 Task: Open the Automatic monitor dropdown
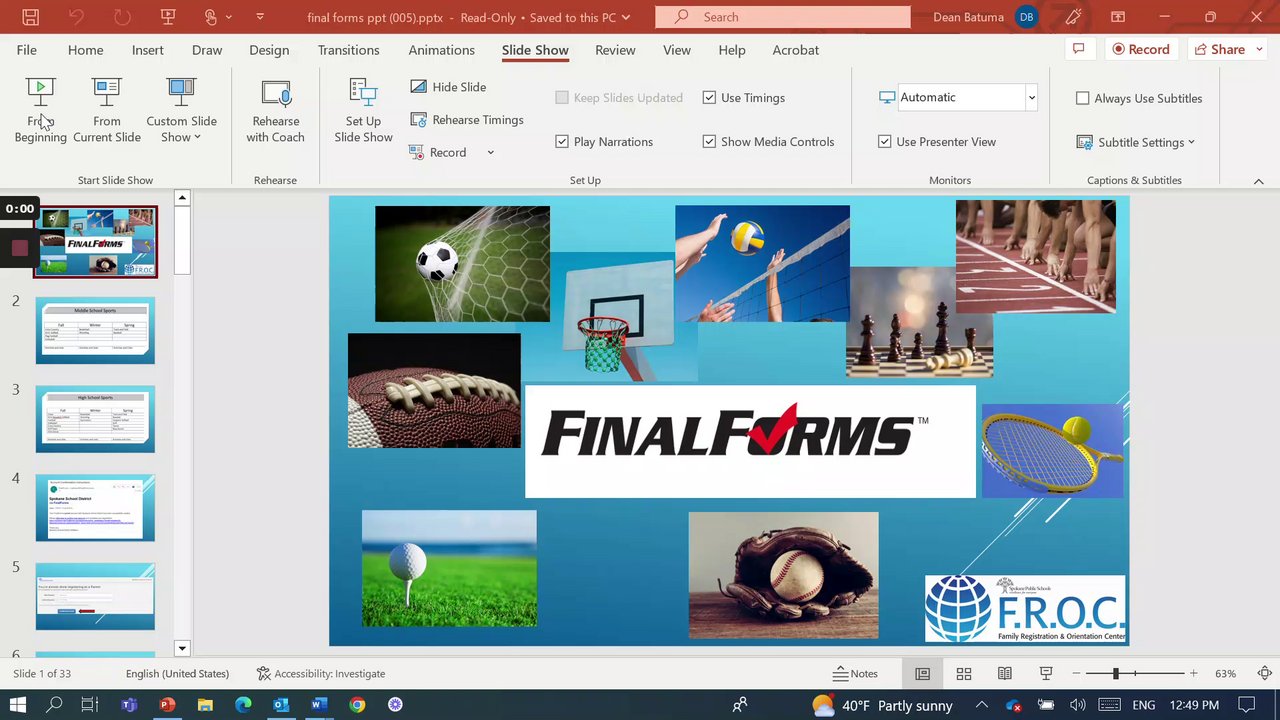click(x=1031, y=97)
